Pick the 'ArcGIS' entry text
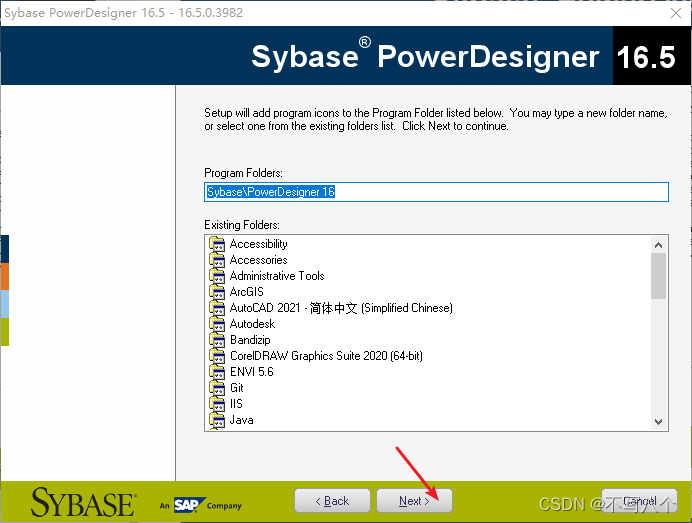 tap(247, 292)
